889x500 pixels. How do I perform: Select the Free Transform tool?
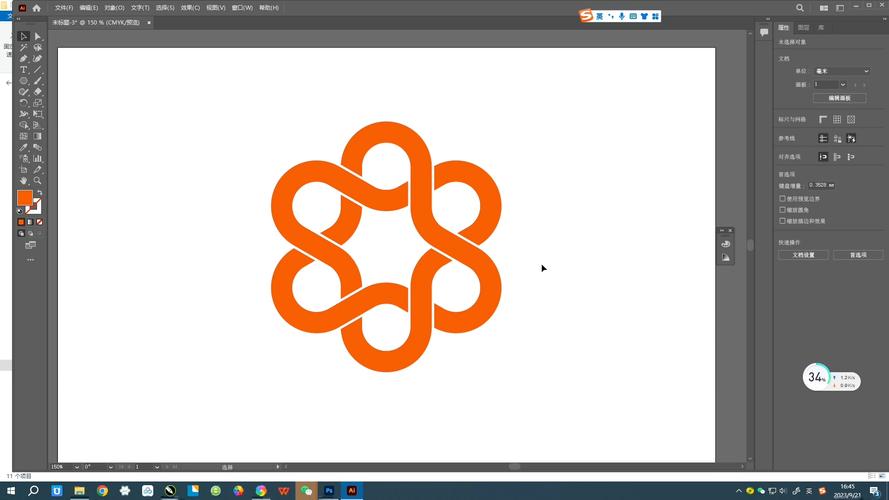pos(37,114)
